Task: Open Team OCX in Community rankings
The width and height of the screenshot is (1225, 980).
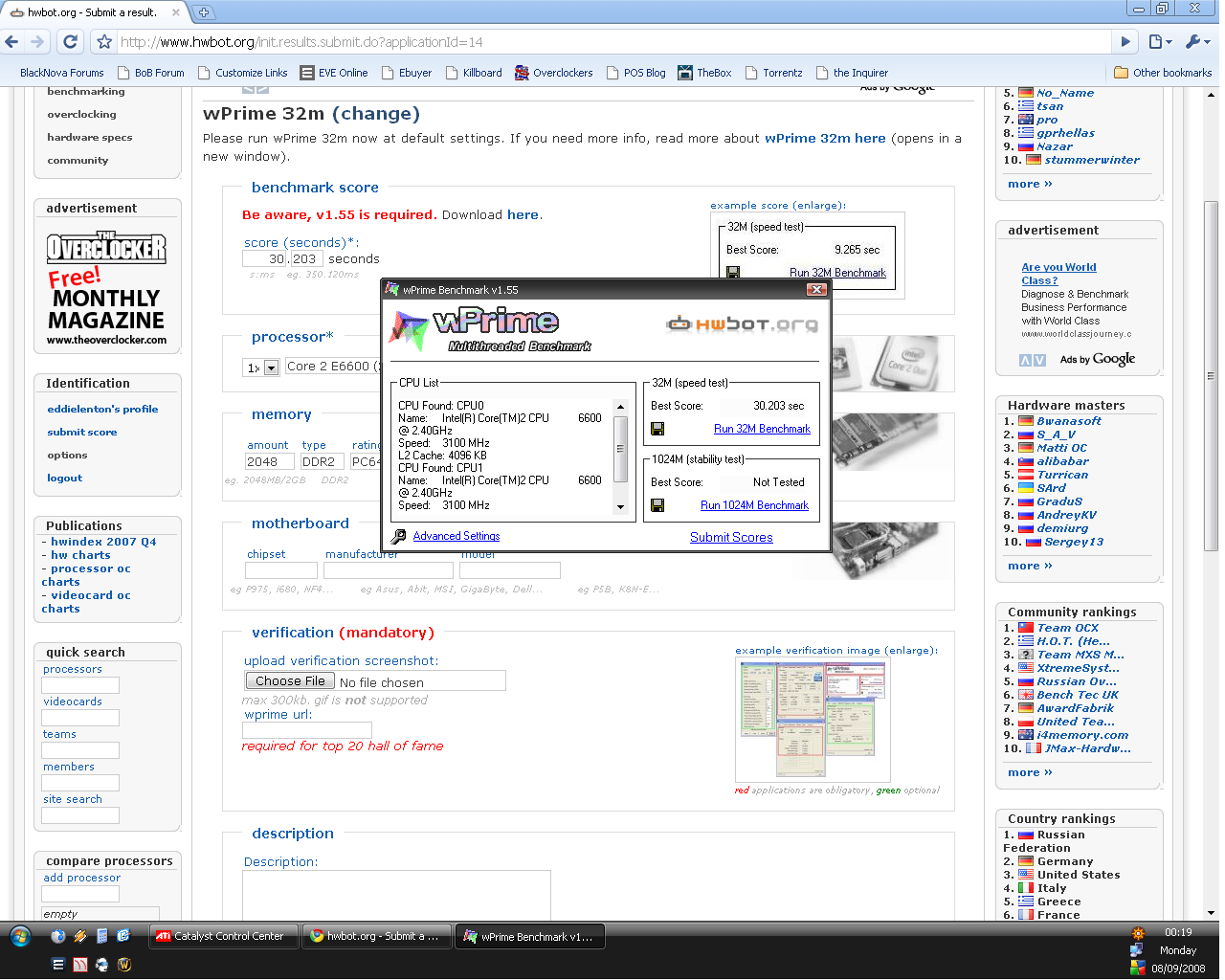Action: [x=1068, y=628]
